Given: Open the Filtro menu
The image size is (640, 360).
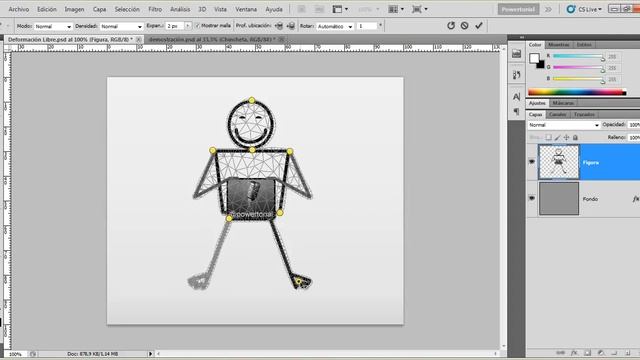Looking at the screenshot, I should click(155, 9).
